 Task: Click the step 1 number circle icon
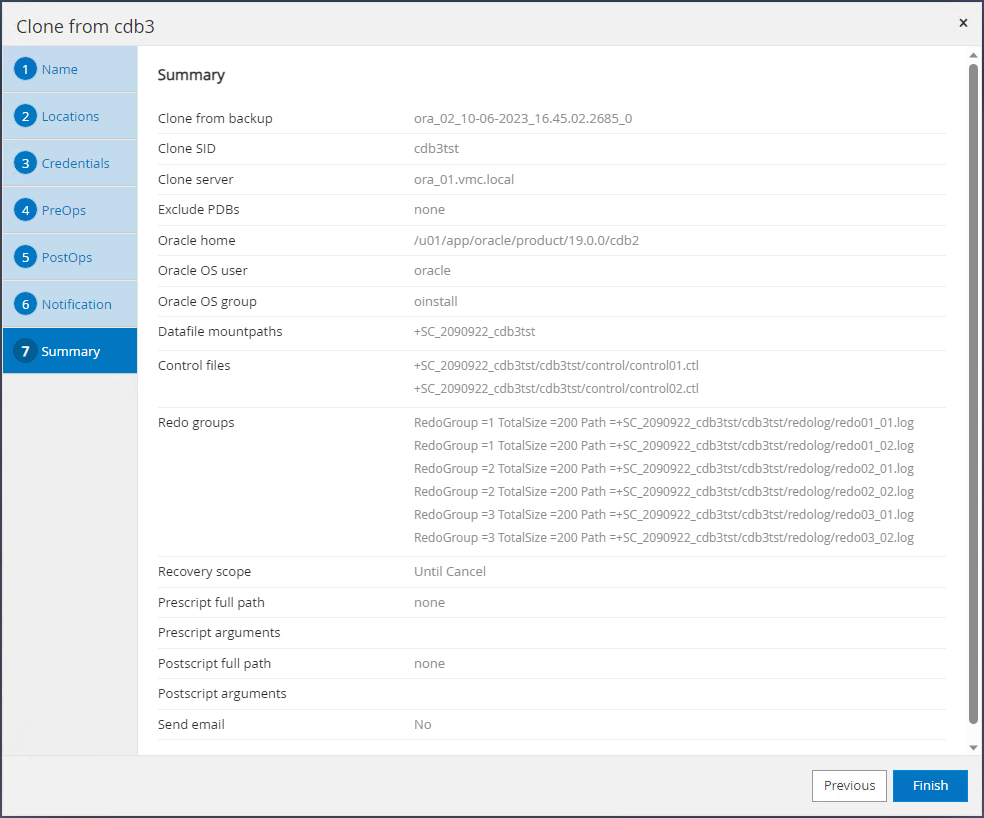click(x=26, y=70)
